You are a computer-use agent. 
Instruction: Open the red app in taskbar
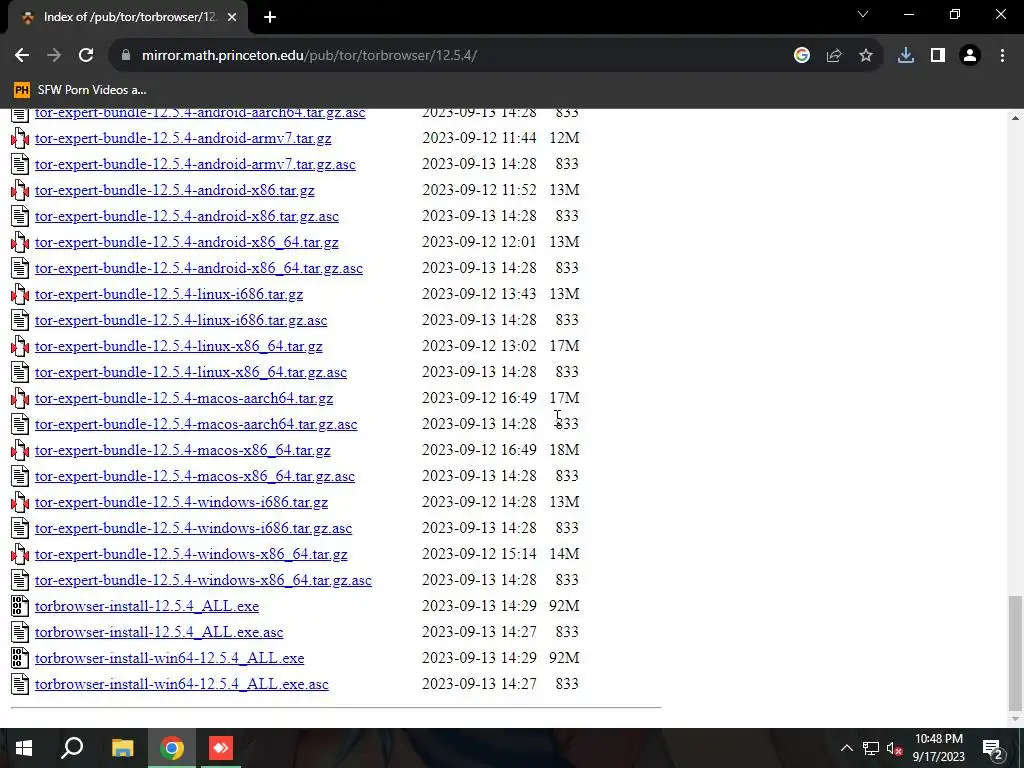click(x=221, y=748)
